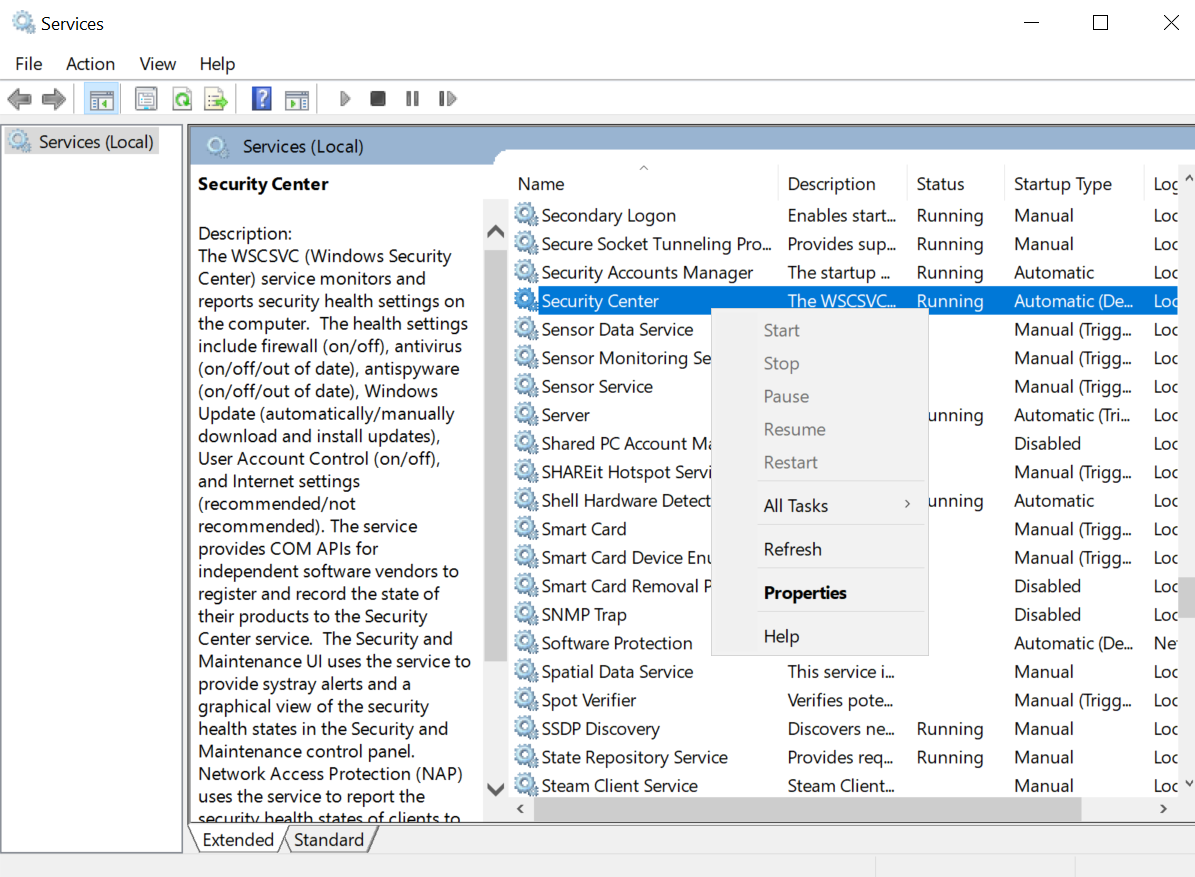Click the gear icon of SSDP Discovery

pyautogui.click(x=526, y=728)
